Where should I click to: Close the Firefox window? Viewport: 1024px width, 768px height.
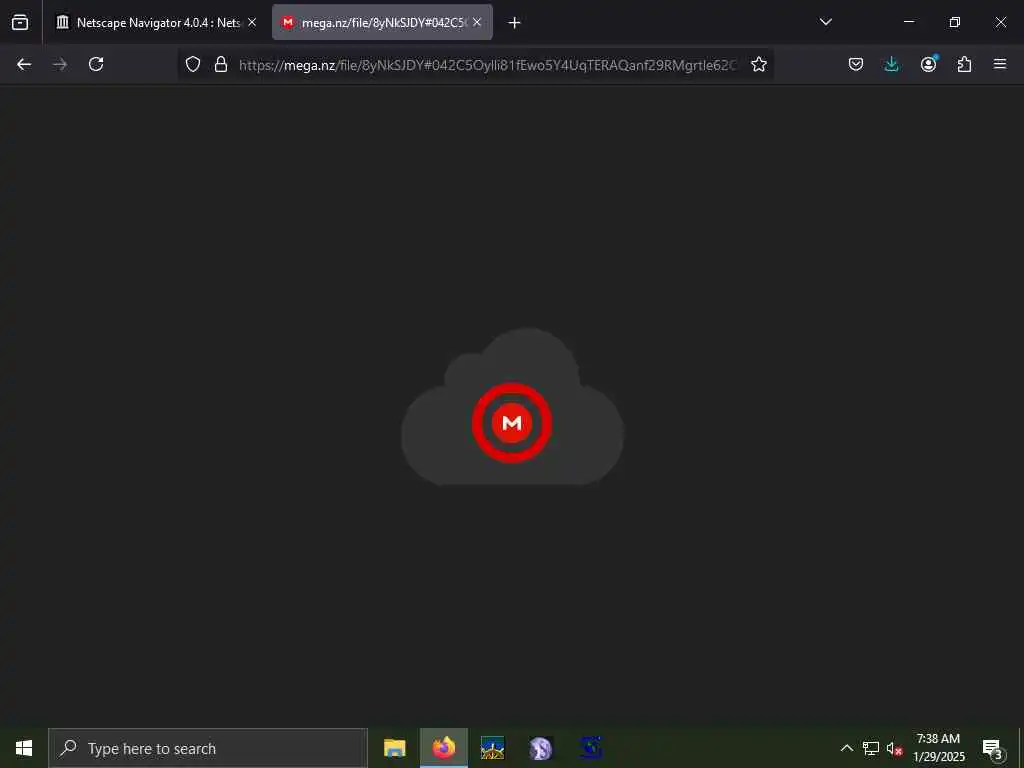tap(1000, 22)
